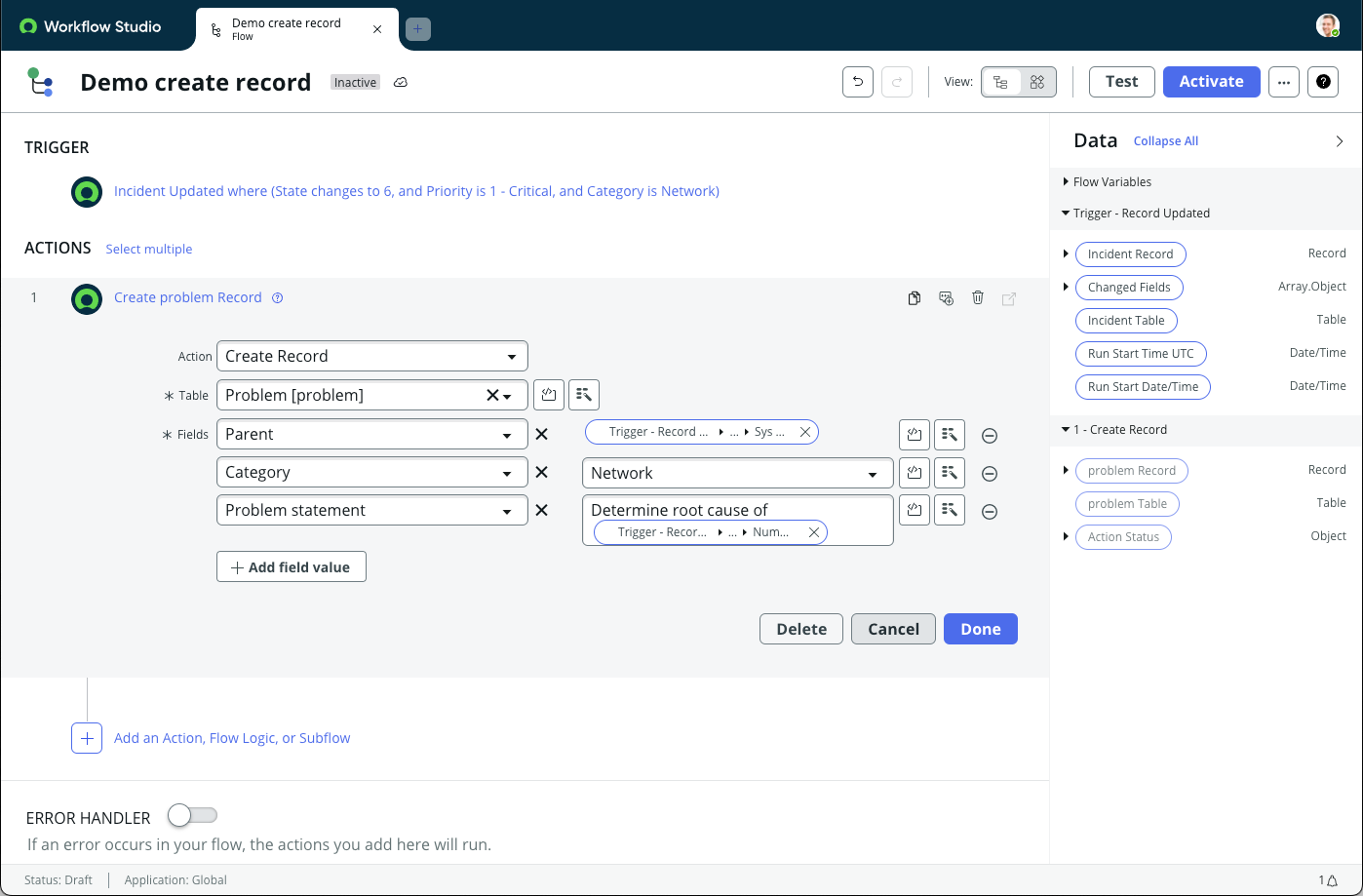Click the undo arrow button
Screen dimensions: 1363x896
tap(858, 82)
